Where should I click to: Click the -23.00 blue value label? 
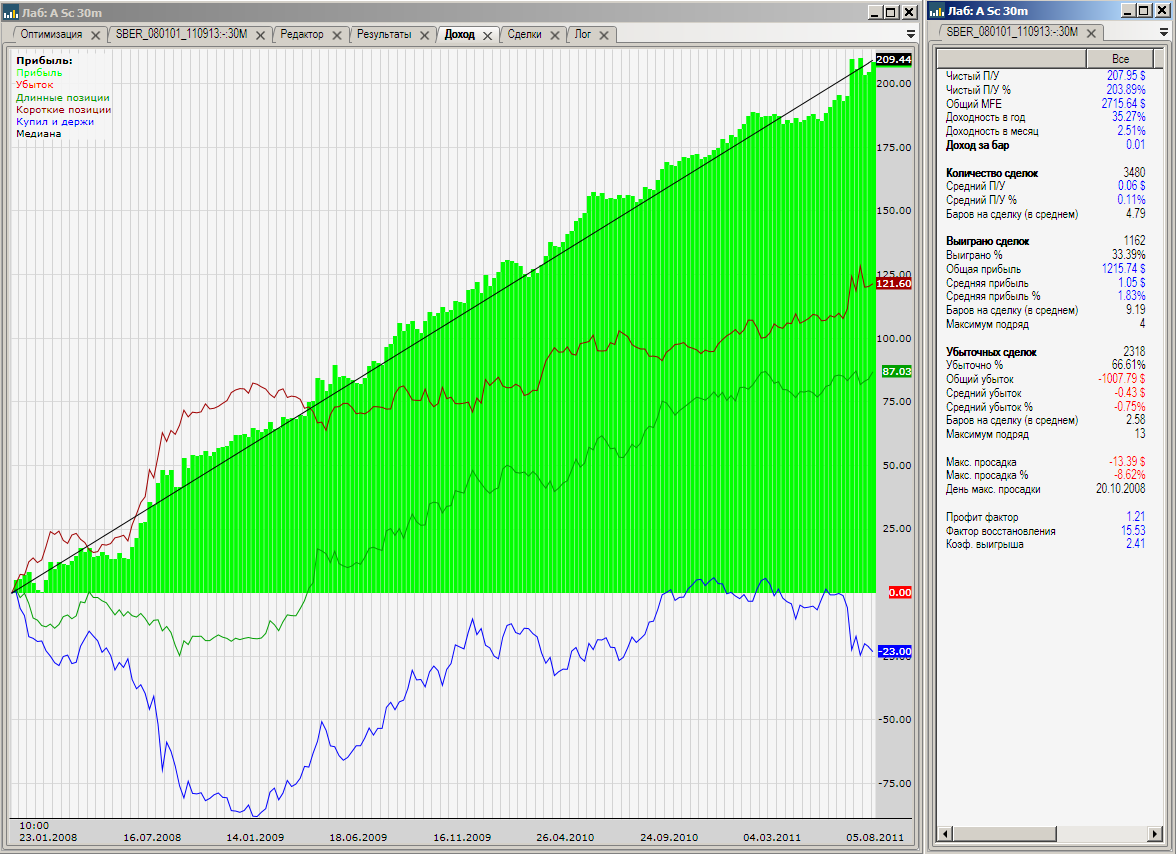(895, 652)
